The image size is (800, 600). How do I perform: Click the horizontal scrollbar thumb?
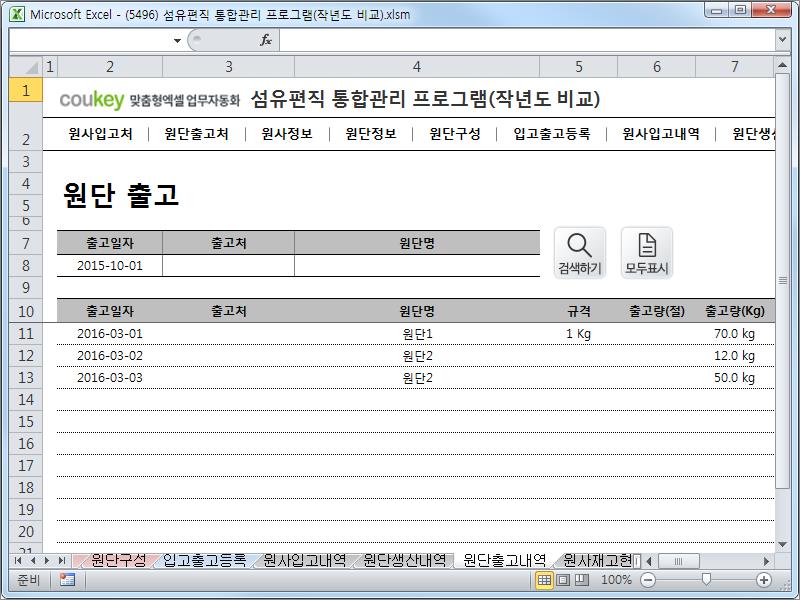[x=679, y=561]
